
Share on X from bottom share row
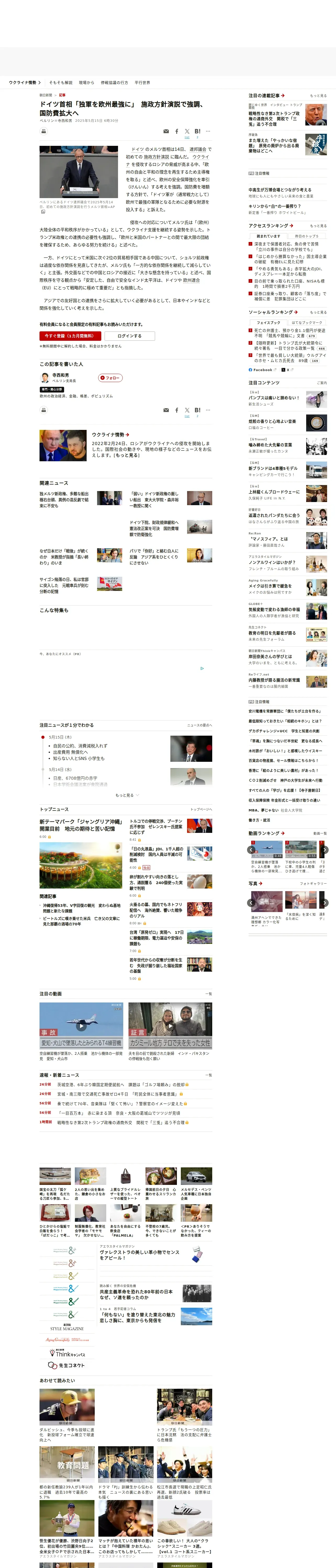tap(187, 411)
